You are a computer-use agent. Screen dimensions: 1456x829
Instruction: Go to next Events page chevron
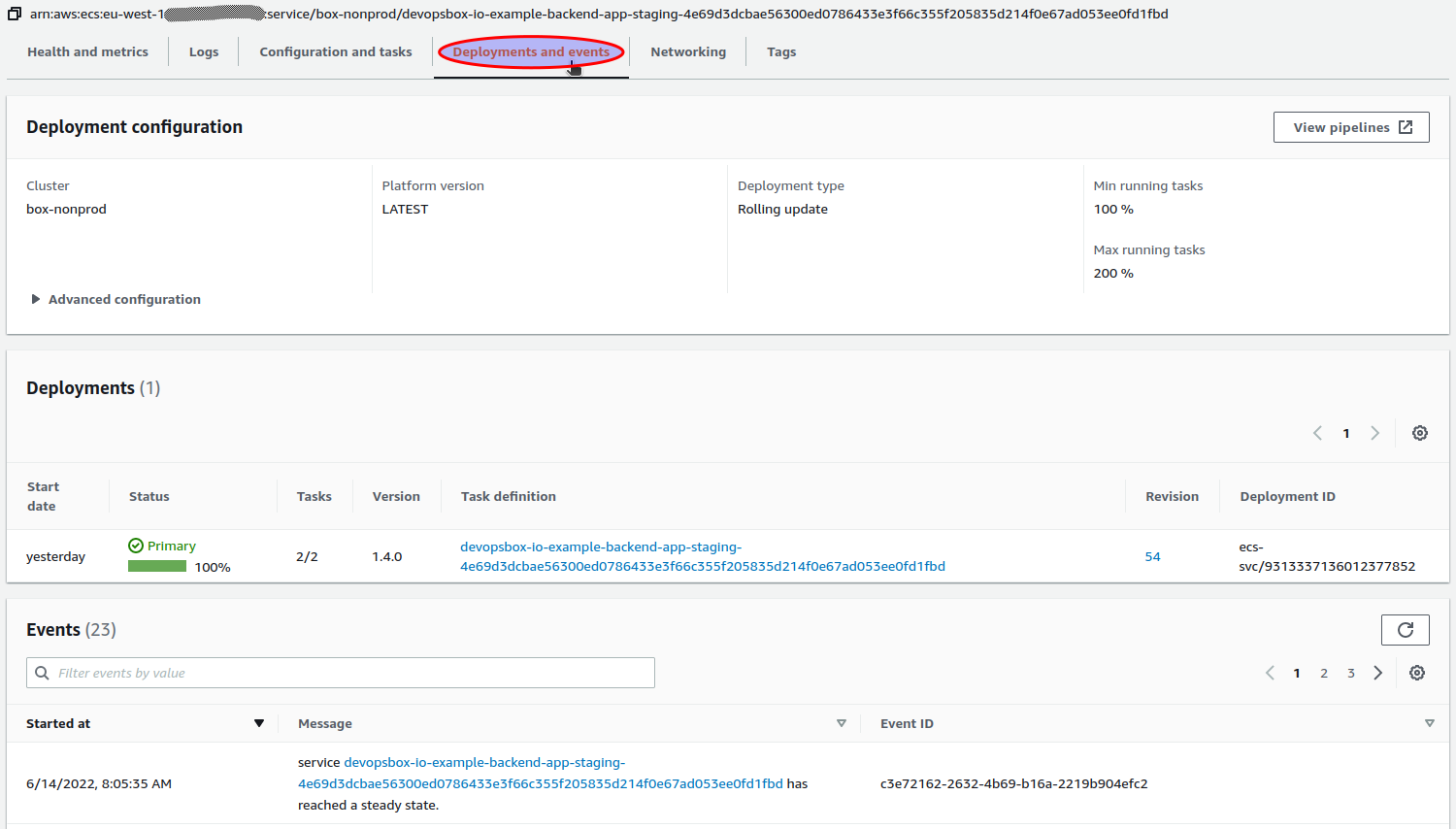coord(1377,672)
